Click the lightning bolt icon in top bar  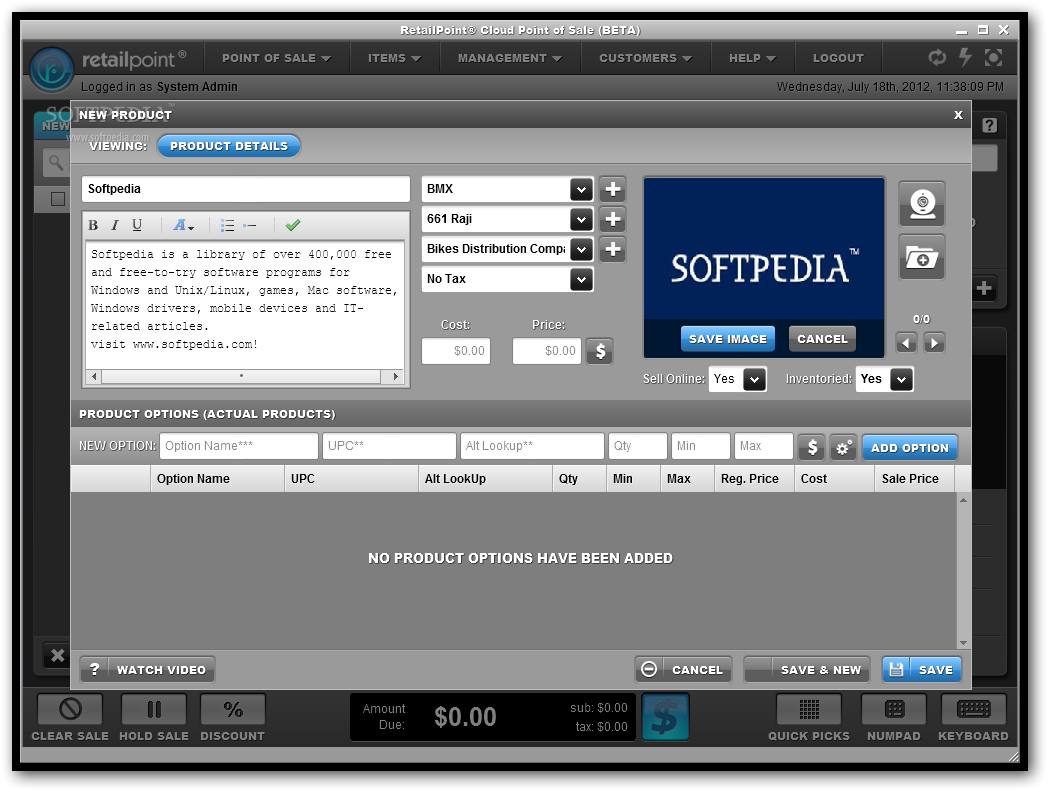tap(965, 58)
